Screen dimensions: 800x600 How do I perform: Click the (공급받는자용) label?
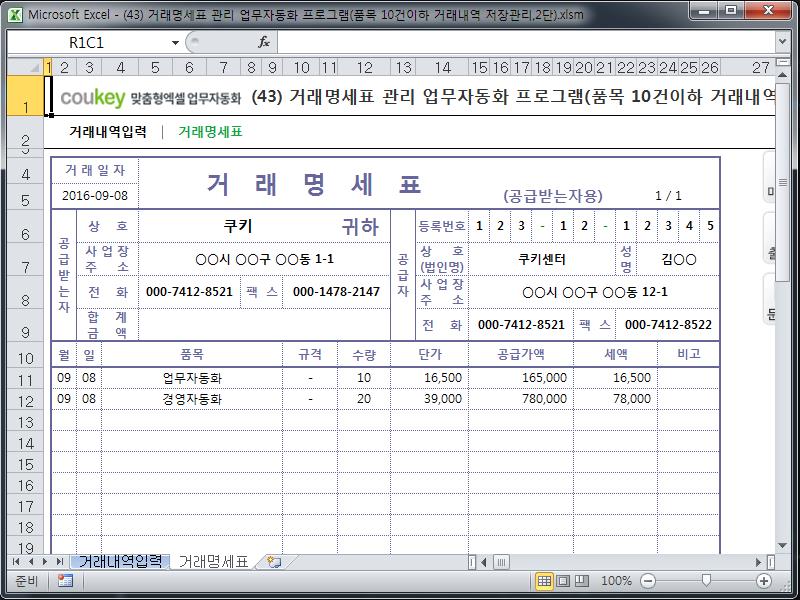click(553, 196)
